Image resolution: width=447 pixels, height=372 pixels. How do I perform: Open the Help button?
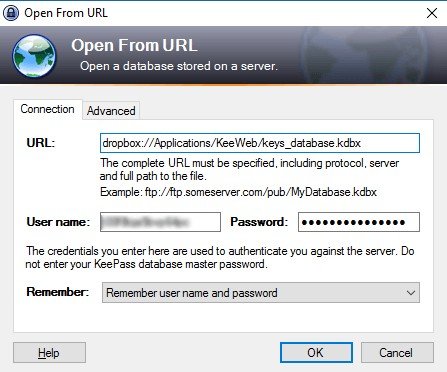coord(49,352)
